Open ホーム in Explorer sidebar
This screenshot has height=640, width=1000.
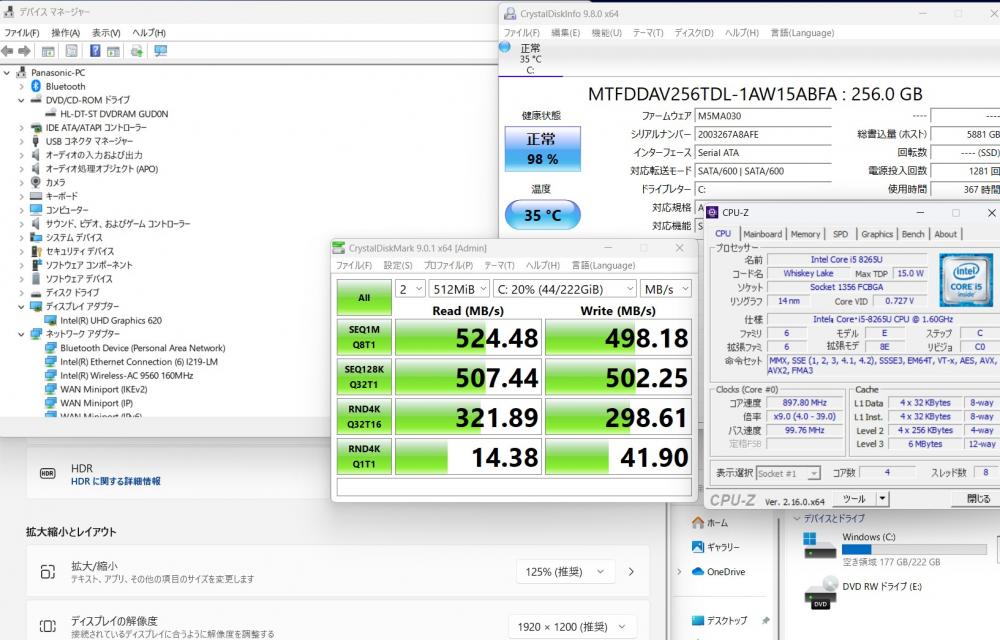click(x=710, y=523)
